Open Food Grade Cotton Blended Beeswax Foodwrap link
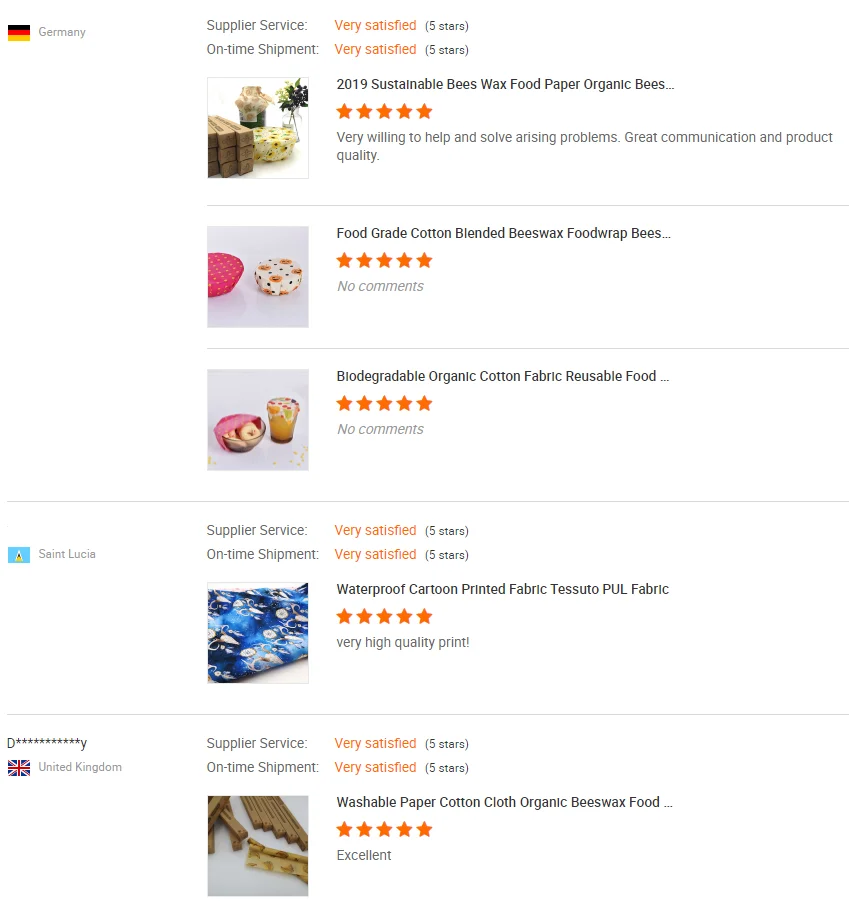 [503, 234]
